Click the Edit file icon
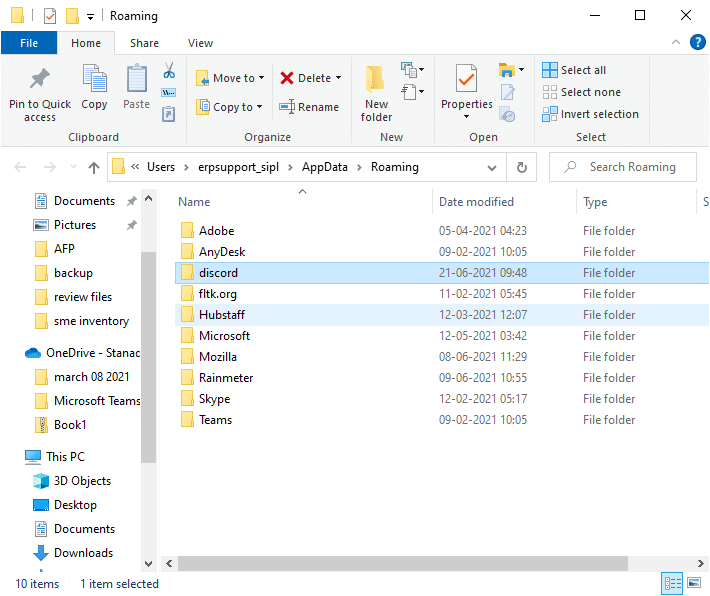Screen dimensions: 710x596 (x=508, y=92)
